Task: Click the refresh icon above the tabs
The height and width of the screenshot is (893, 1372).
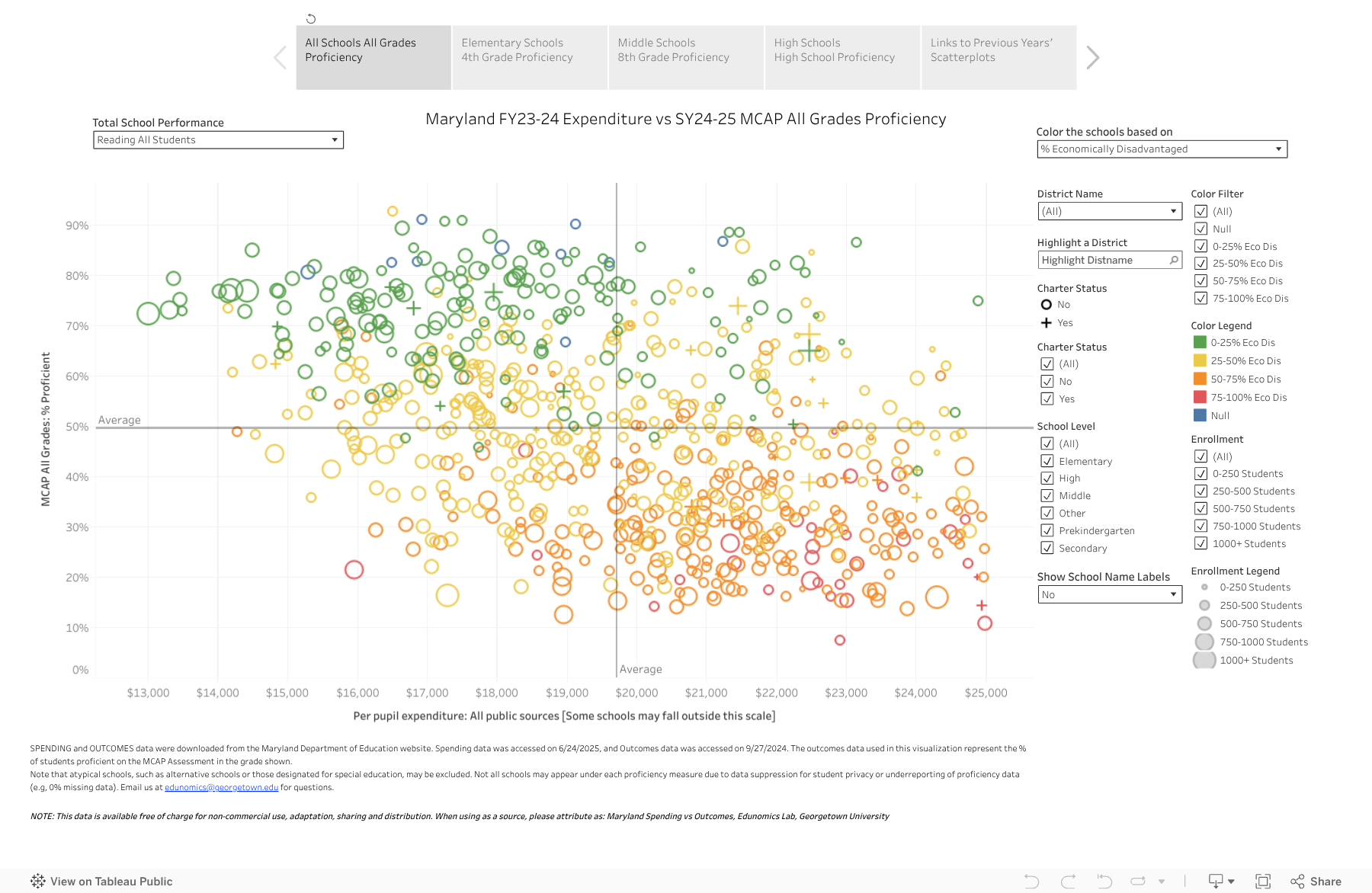Action: 311,18
